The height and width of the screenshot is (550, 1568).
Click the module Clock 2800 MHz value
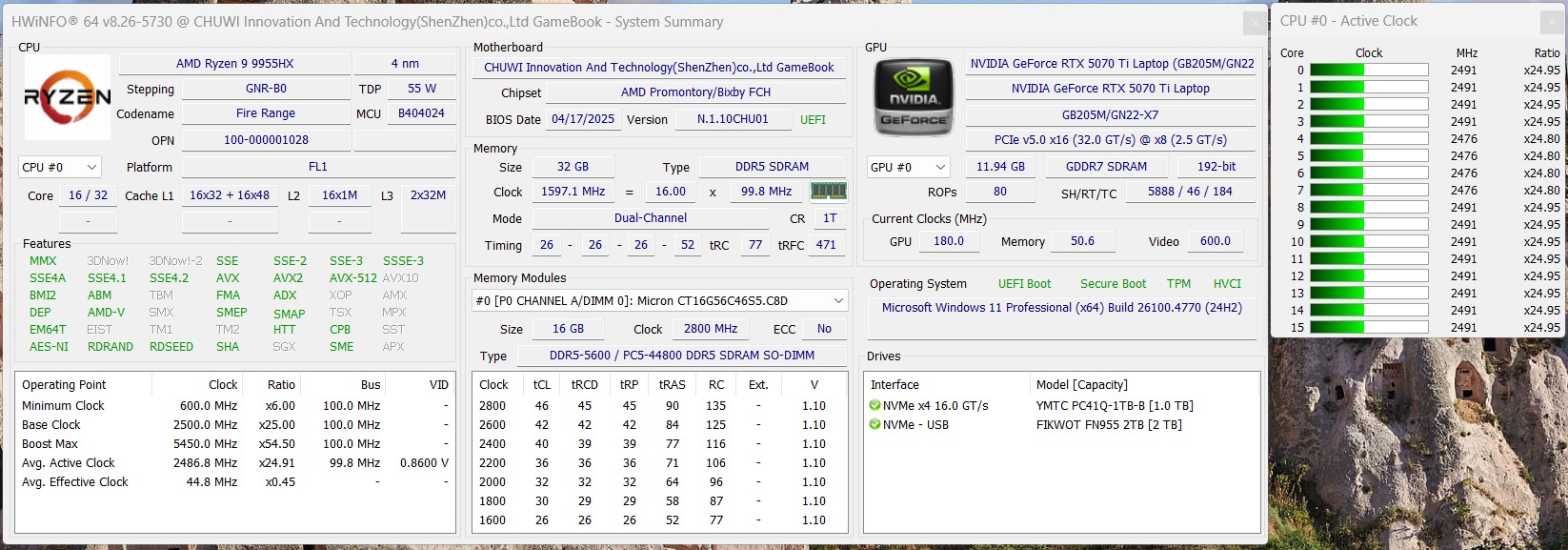click(x=711, y=329)
